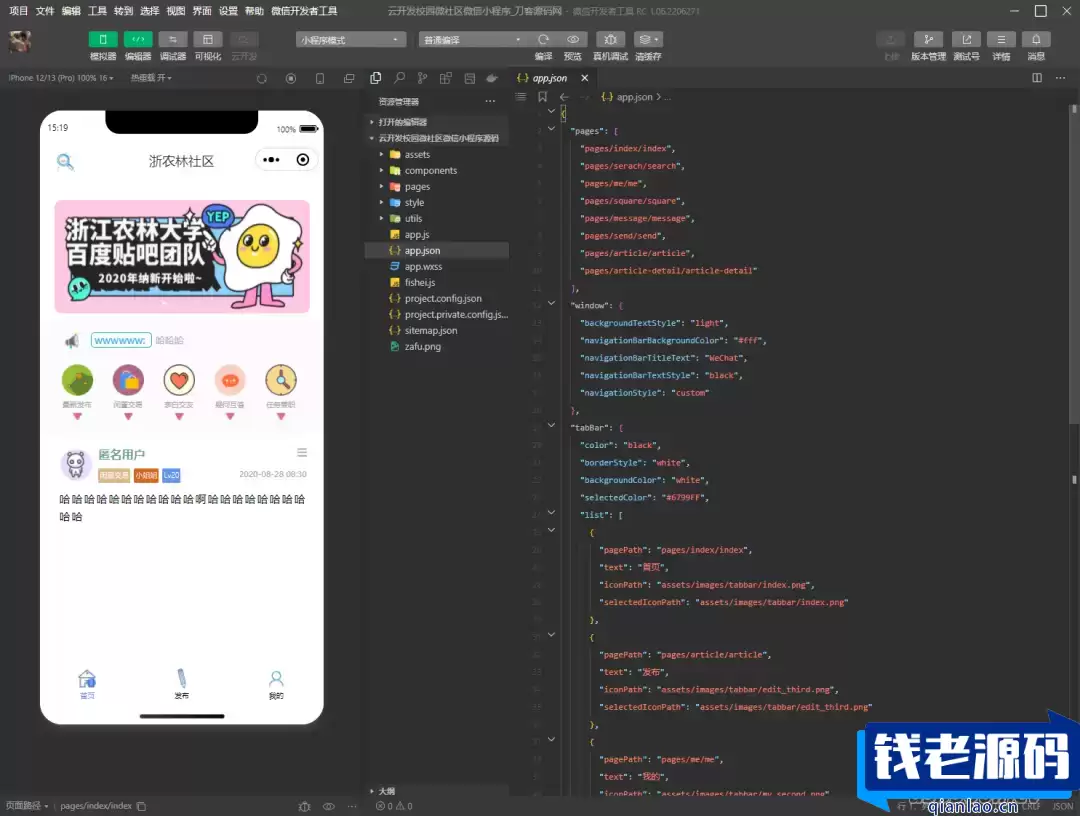
Task: Open the hot reload dropdown
Action: click(151, 78)
